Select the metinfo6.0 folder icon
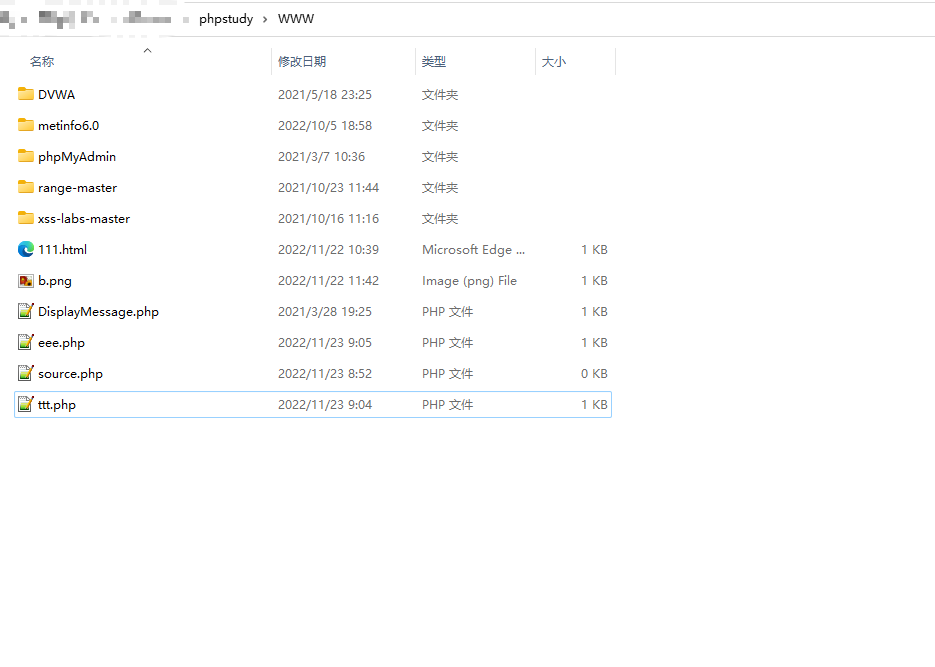Image resolution: width=935 pixels, height=667 pixels. tap(26, 125)
